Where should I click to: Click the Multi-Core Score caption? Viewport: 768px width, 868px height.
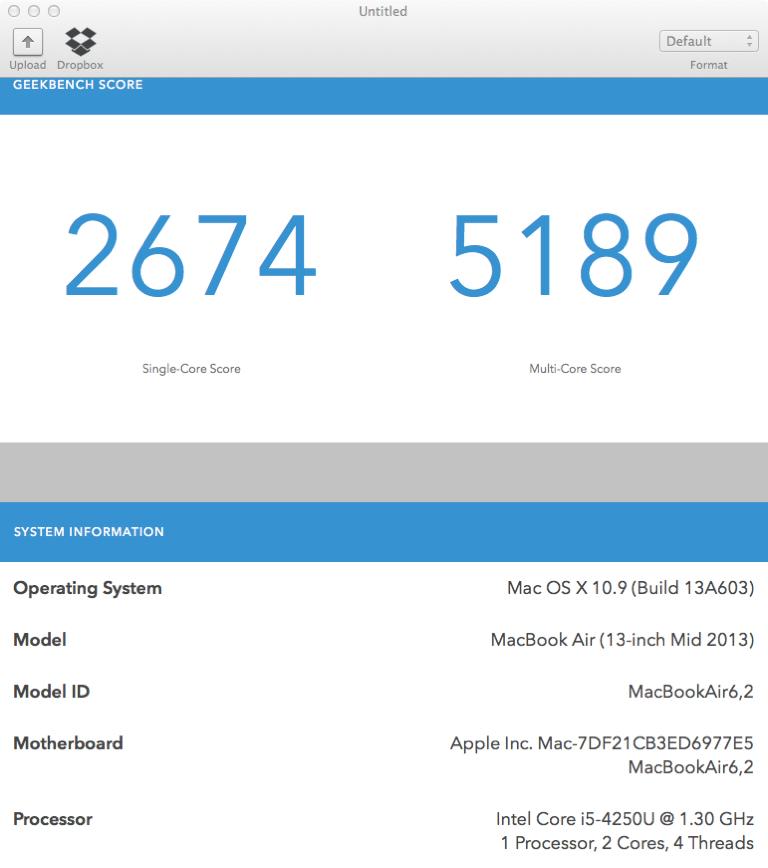coord(575,369)
